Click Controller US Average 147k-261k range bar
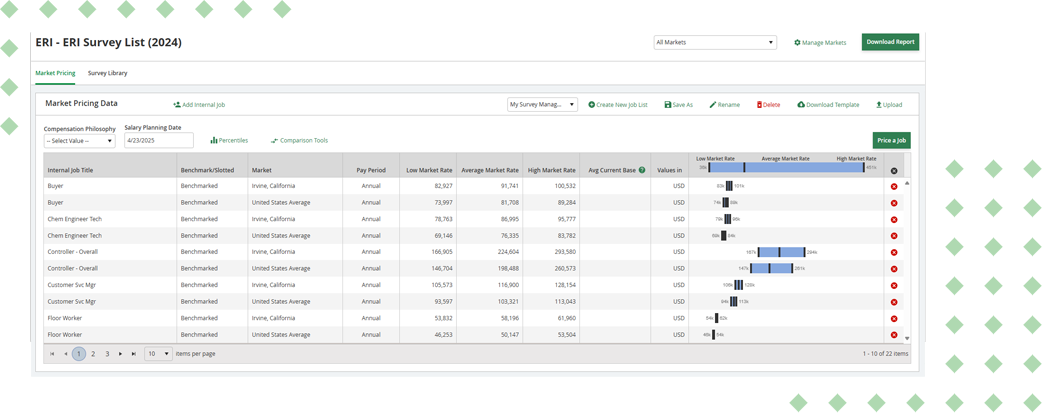Screen dimensions: 1044x417 (772, 268)
